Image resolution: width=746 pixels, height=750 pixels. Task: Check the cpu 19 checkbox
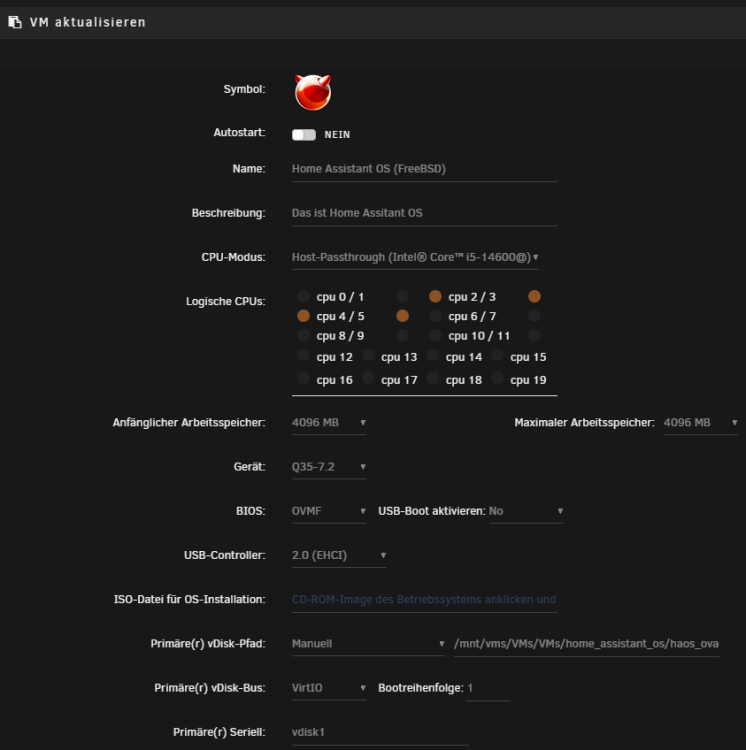[x=497, y=378]
